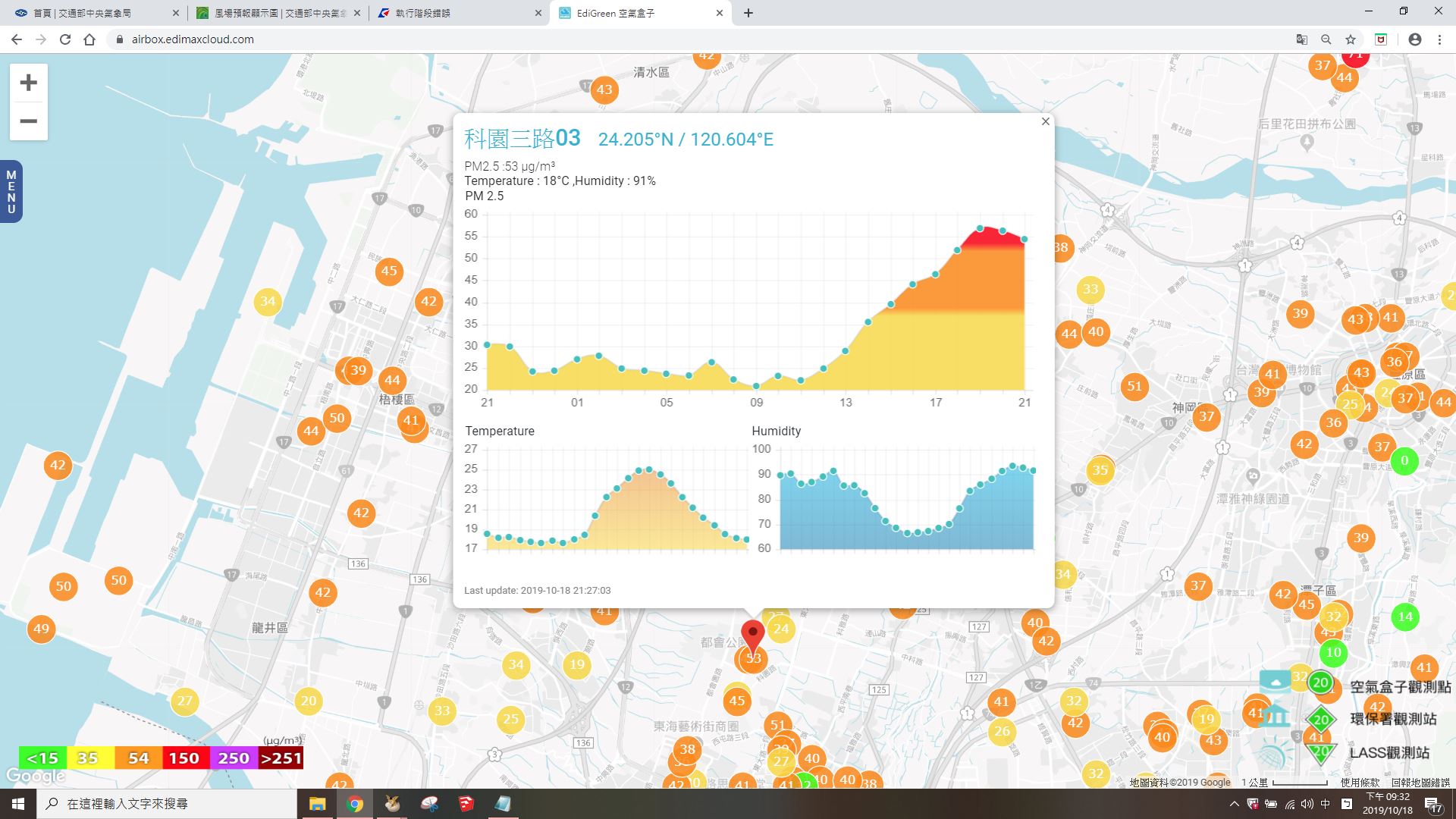Open the Chrome taskbar icon

[354, 804]
